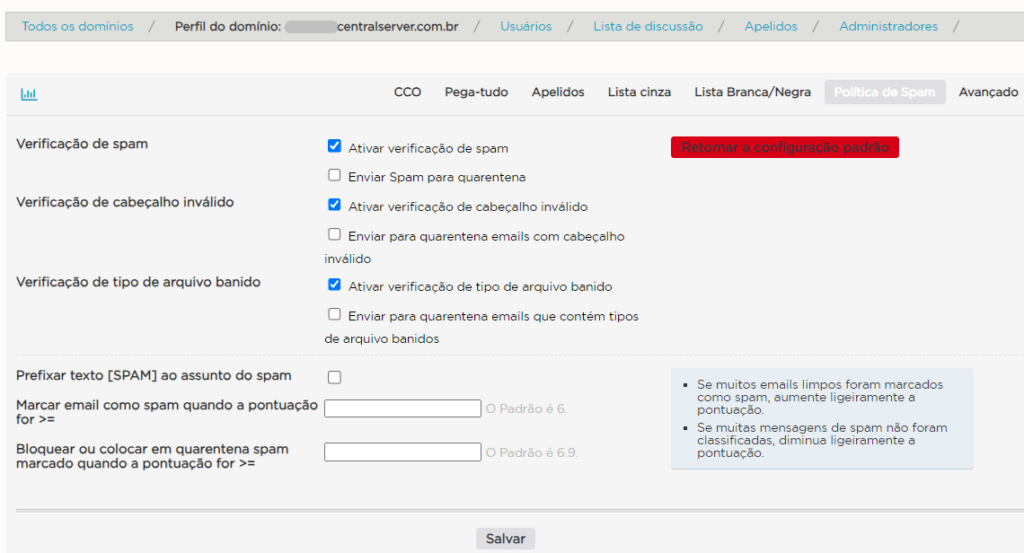Open the Lista de discussão link

coord(647,26)
